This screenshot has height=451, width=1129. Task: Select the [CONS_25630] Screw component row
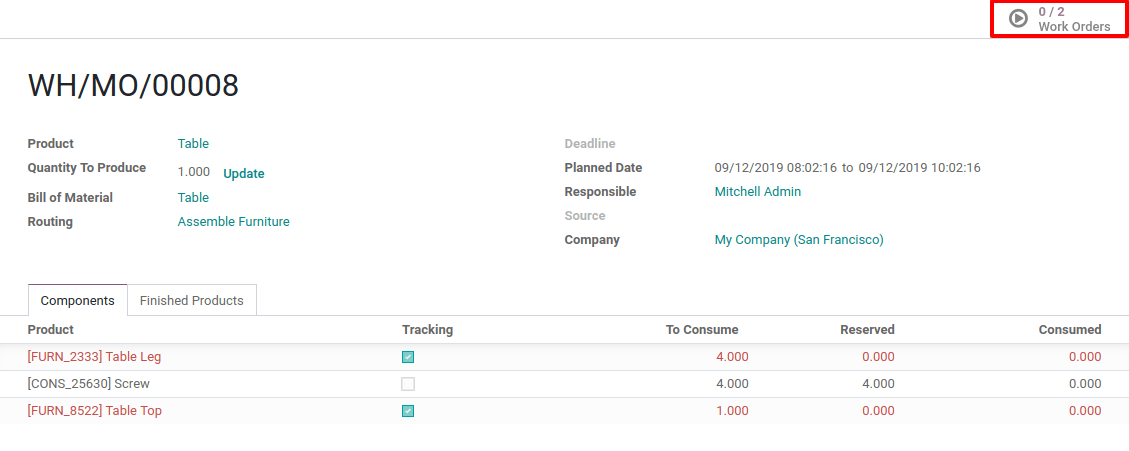pos(89,384)
